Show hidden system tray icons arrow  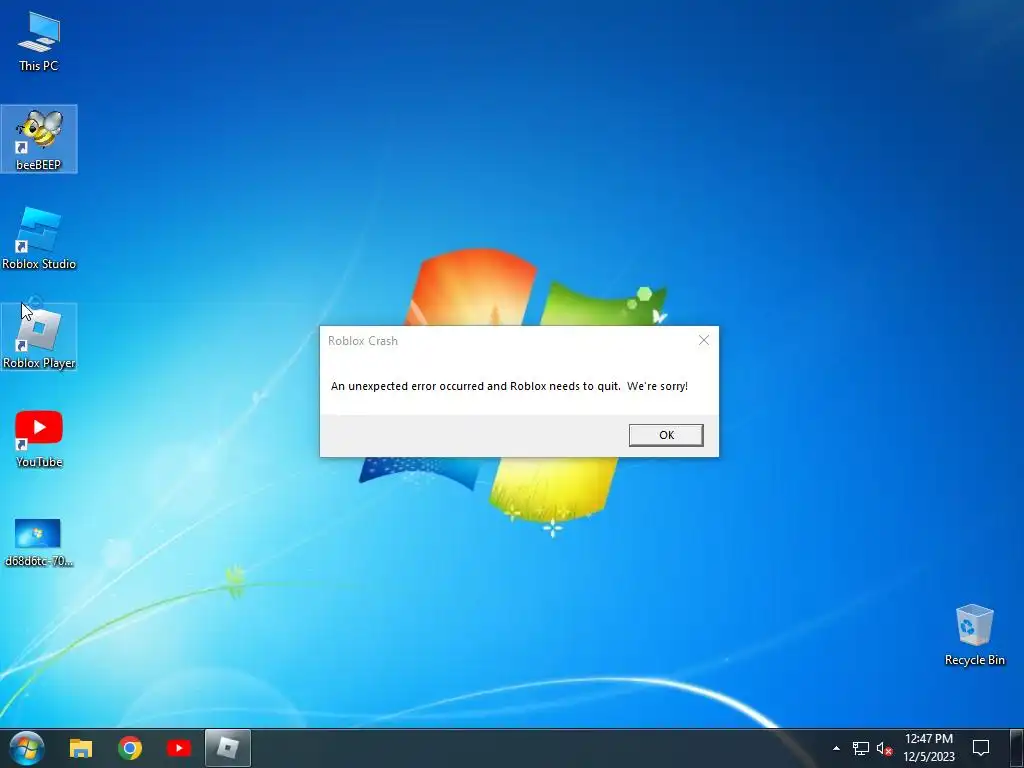[x=836, y=748]
